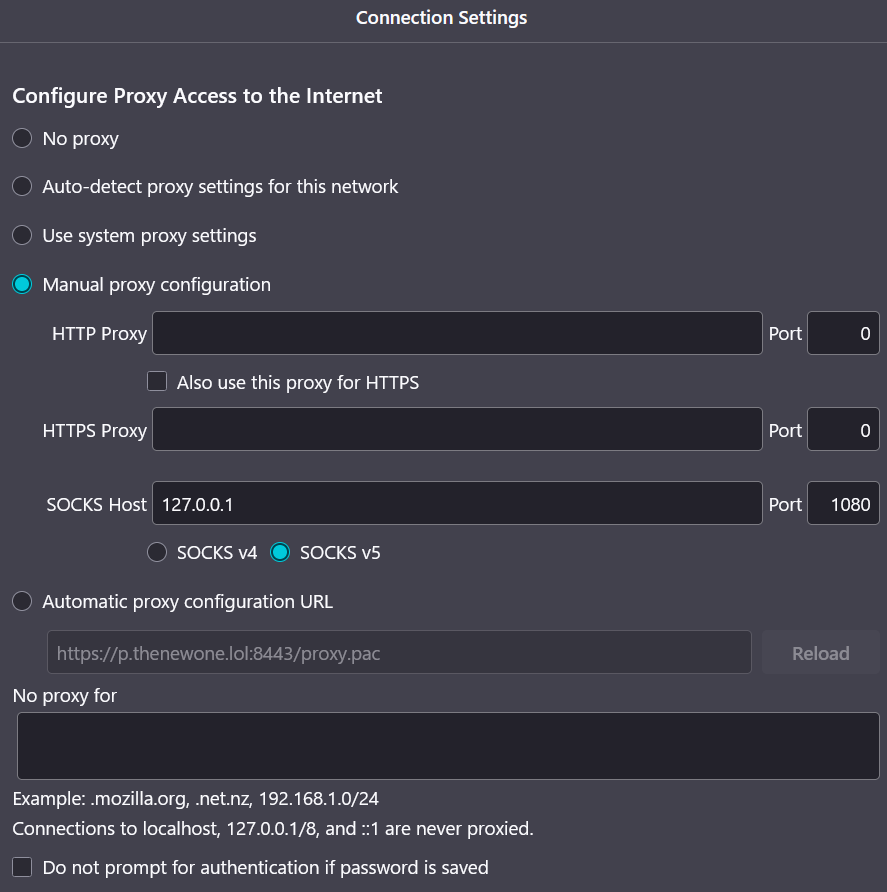Enable Also use this proxy for HTTPS
The height and width of the screenshot is (892, 887).
coord(157,382)
